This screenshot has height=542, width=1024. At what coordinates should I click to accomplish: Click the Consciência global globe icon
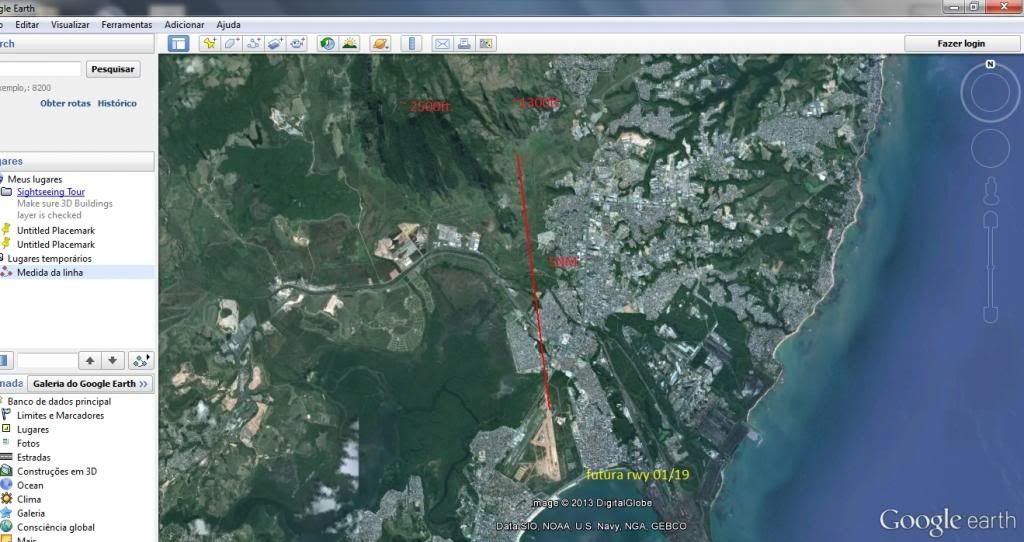6,527
